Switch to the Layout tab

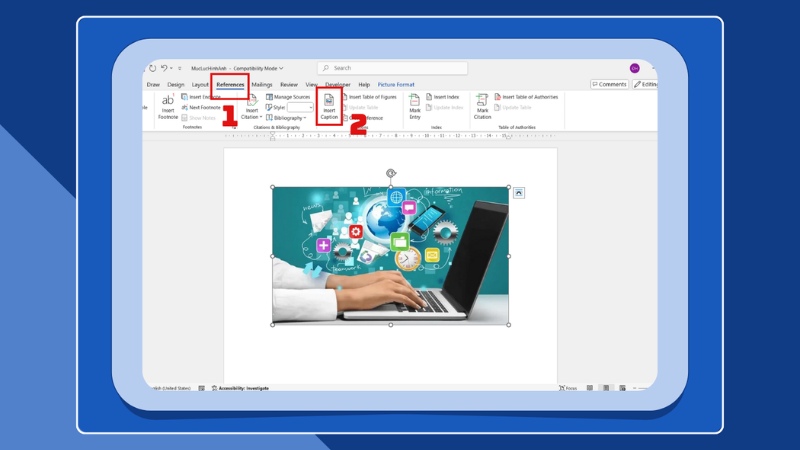point(200,85)
